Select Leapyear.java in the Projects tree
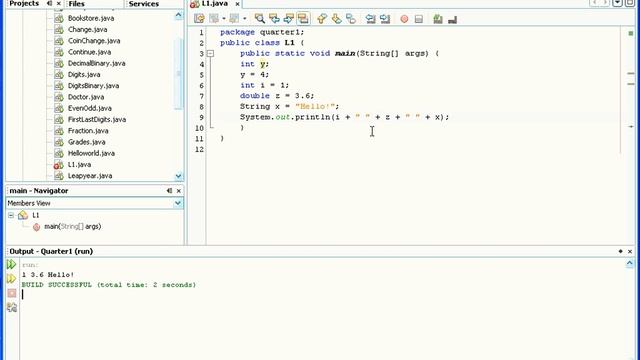Viewport: 640px width, 360px height. click(x=90, y=176)
